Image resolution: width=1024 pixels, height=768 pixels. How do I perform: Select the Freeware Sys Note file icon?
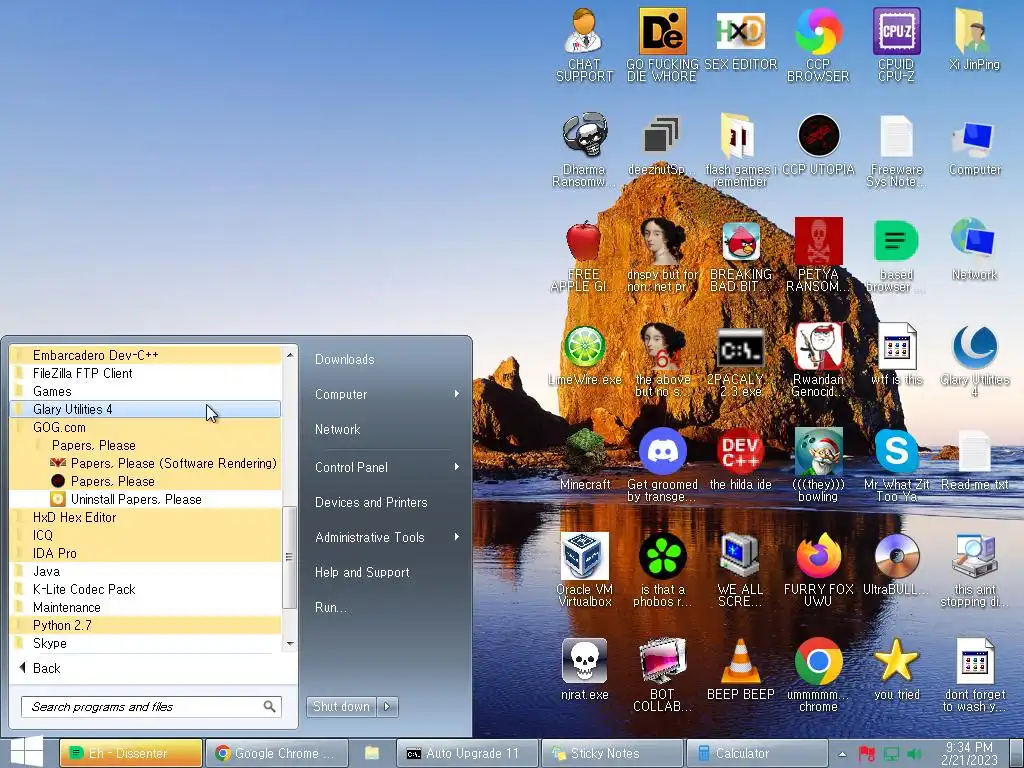click(x=896, y=150)
